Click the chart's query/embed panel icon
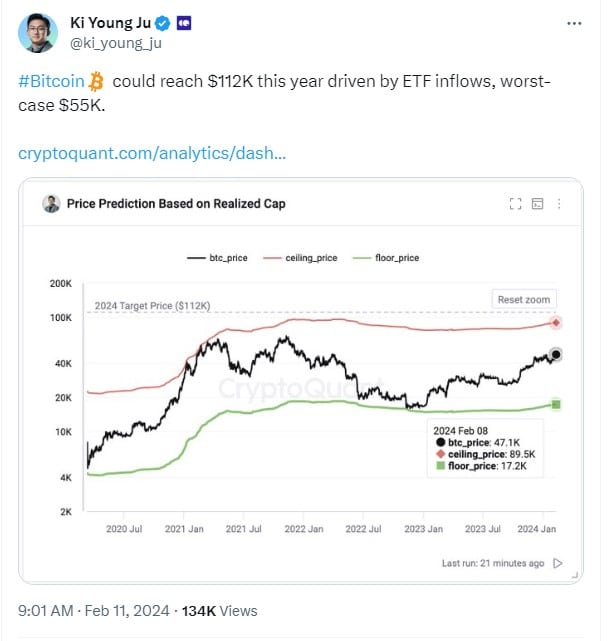Image resolution: width=610 pixels, height=641 pixels. point(538,204)
